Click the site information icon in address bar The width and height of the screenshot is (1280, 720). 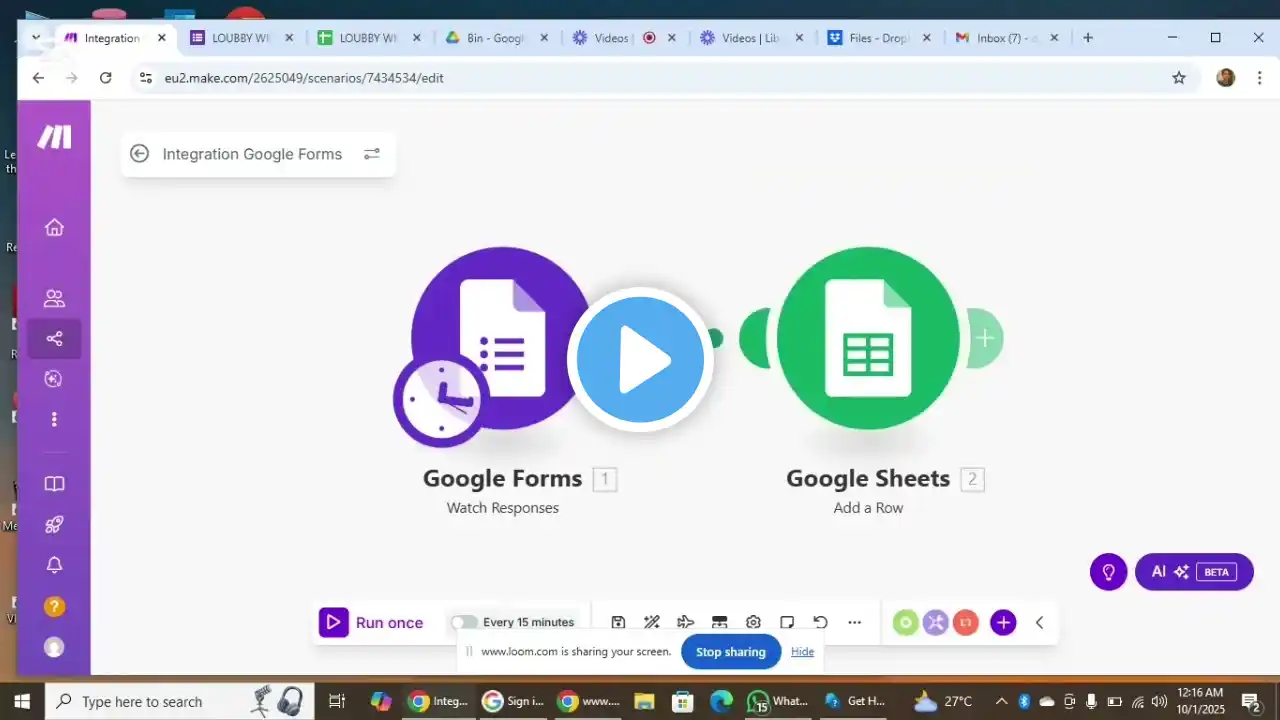[x=146, y=77]
